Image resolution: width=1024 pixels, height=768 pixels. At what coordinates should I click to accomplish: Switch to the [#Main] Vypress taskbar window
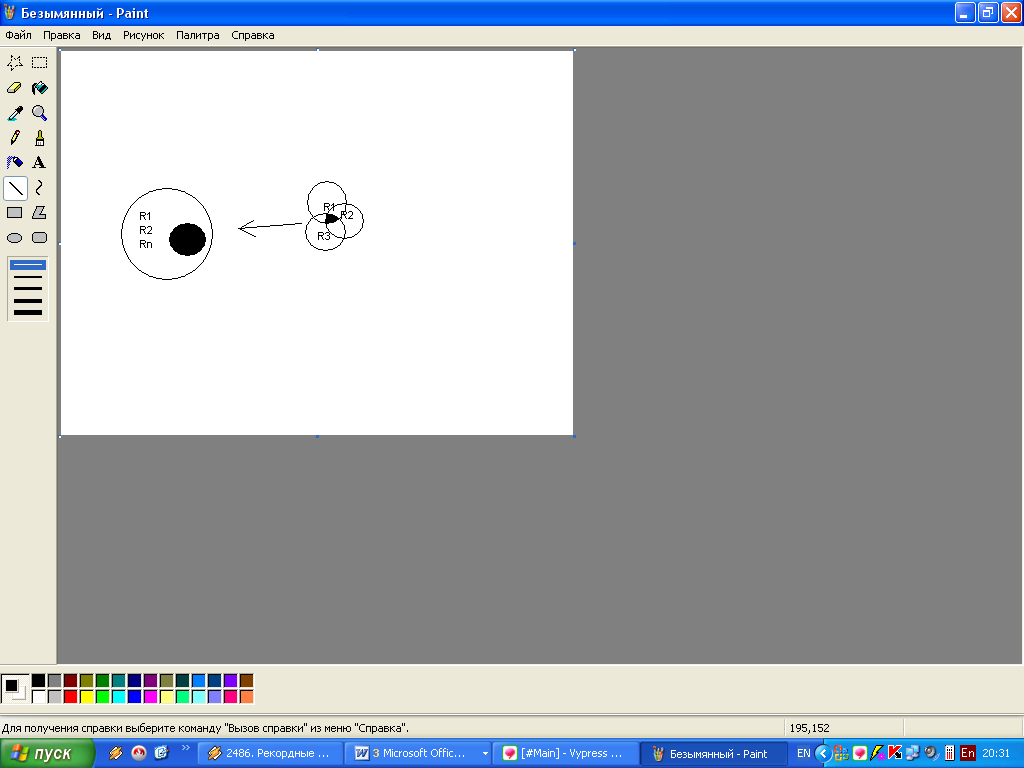click(566, 754)
